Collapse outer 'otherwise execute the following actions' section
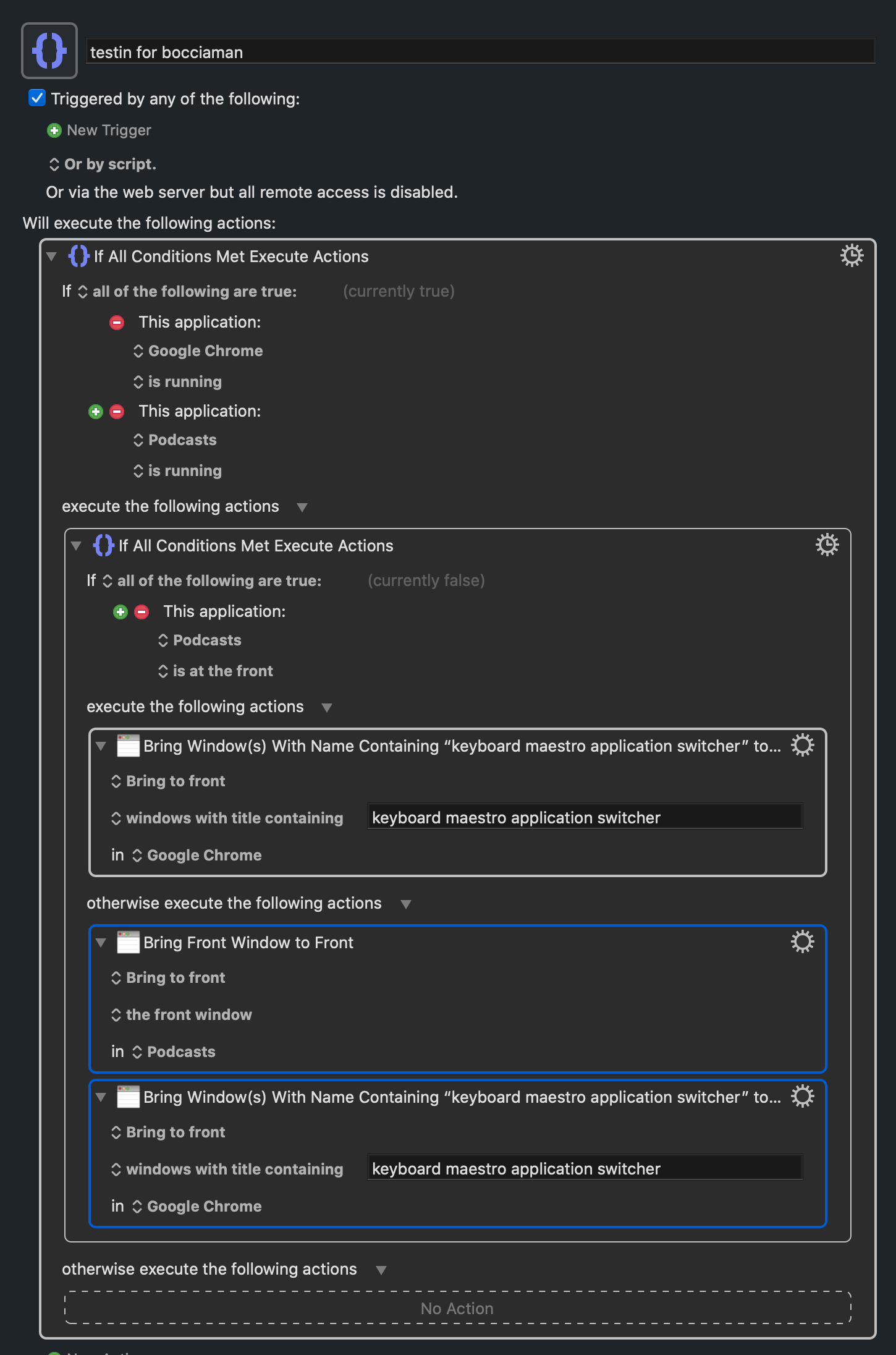Image resolution: width=896 pixels, height=1355 pixels. (381, 1270)
